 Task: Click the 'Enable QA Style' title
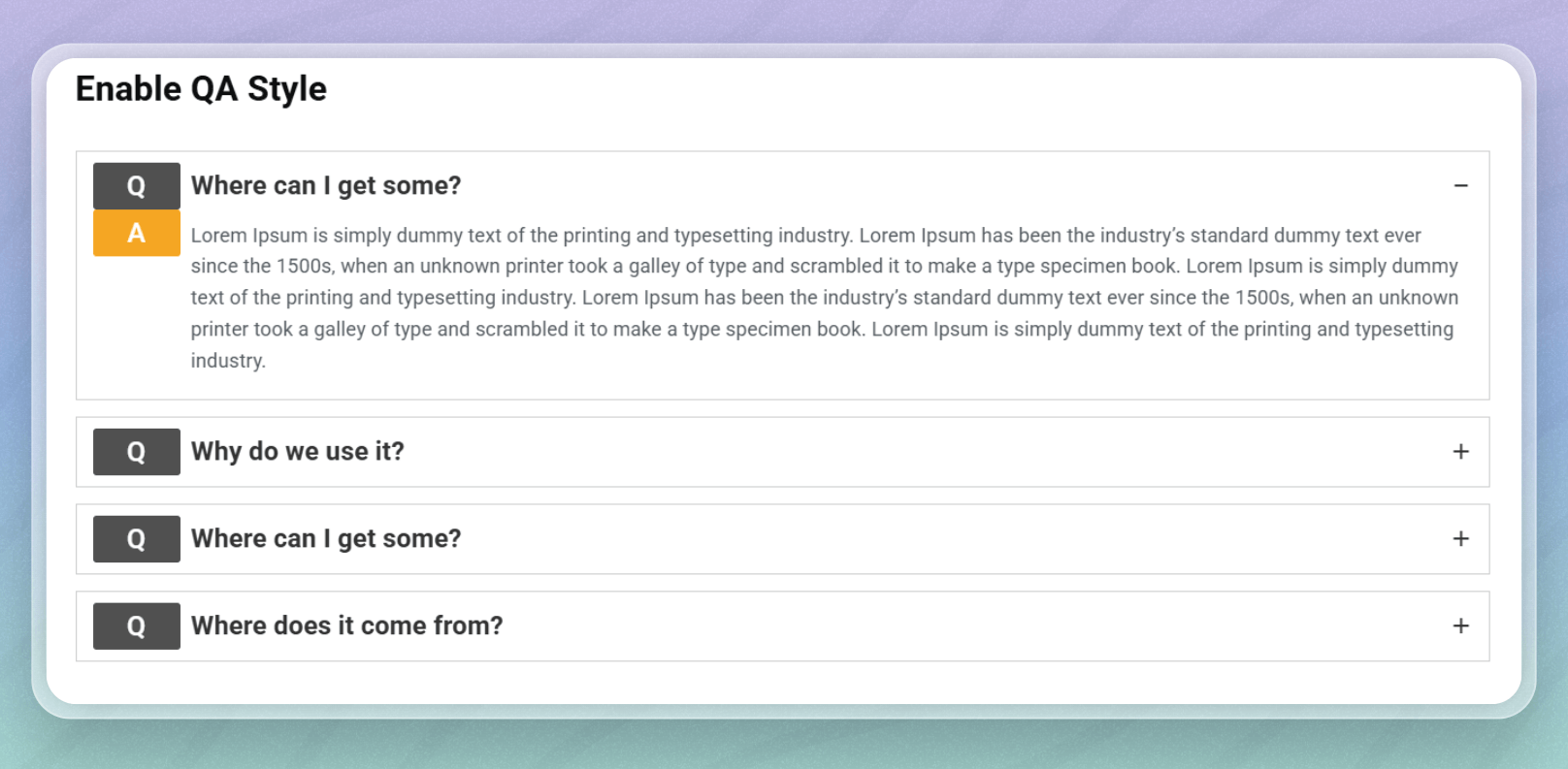point(201,88)
